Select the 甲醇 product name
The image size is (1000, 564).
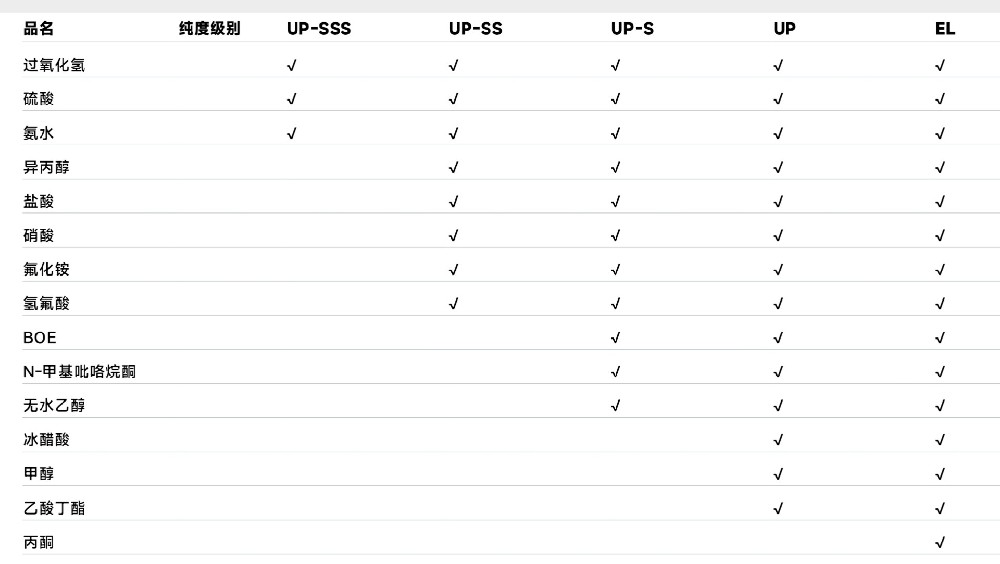pos(39,474)
